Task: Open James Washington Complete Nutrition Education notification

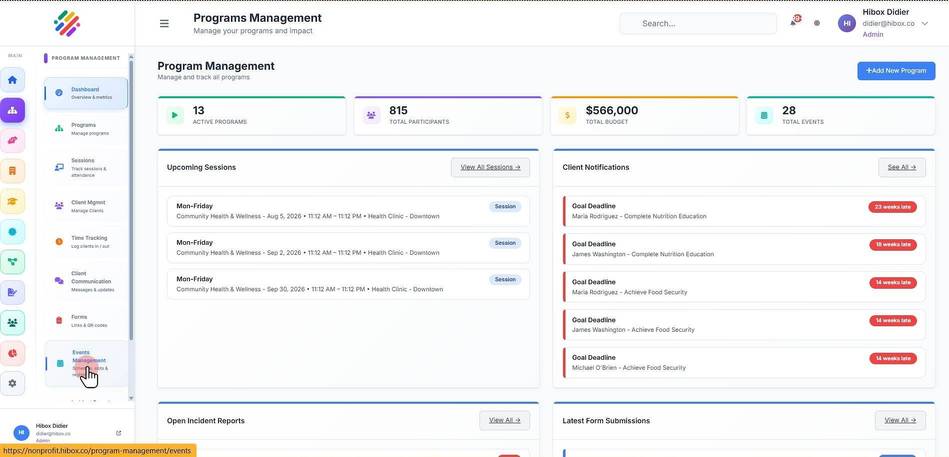Action: tap(744, 249)
